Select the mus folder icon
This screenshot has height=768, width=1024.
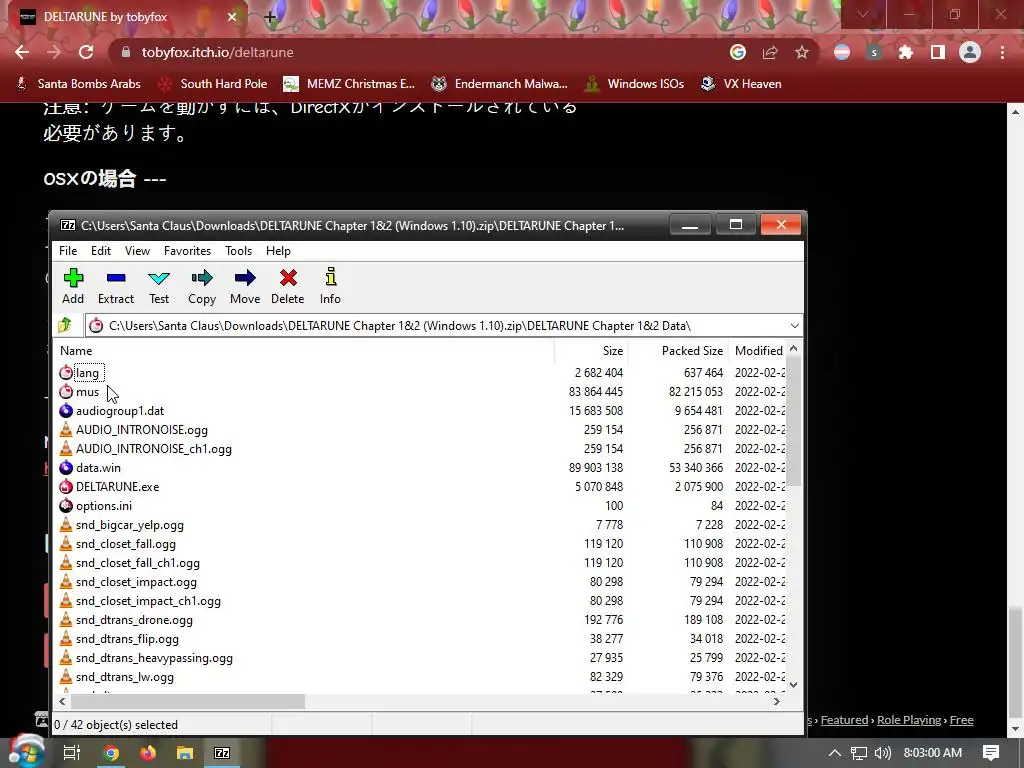click(x=66, y=391)
